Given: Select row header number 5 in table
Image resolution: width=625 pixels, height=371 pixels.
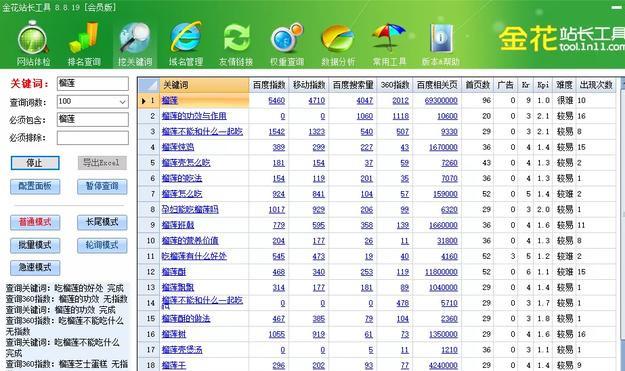Looking at the screenshot, I should click(x=149, y=163).
